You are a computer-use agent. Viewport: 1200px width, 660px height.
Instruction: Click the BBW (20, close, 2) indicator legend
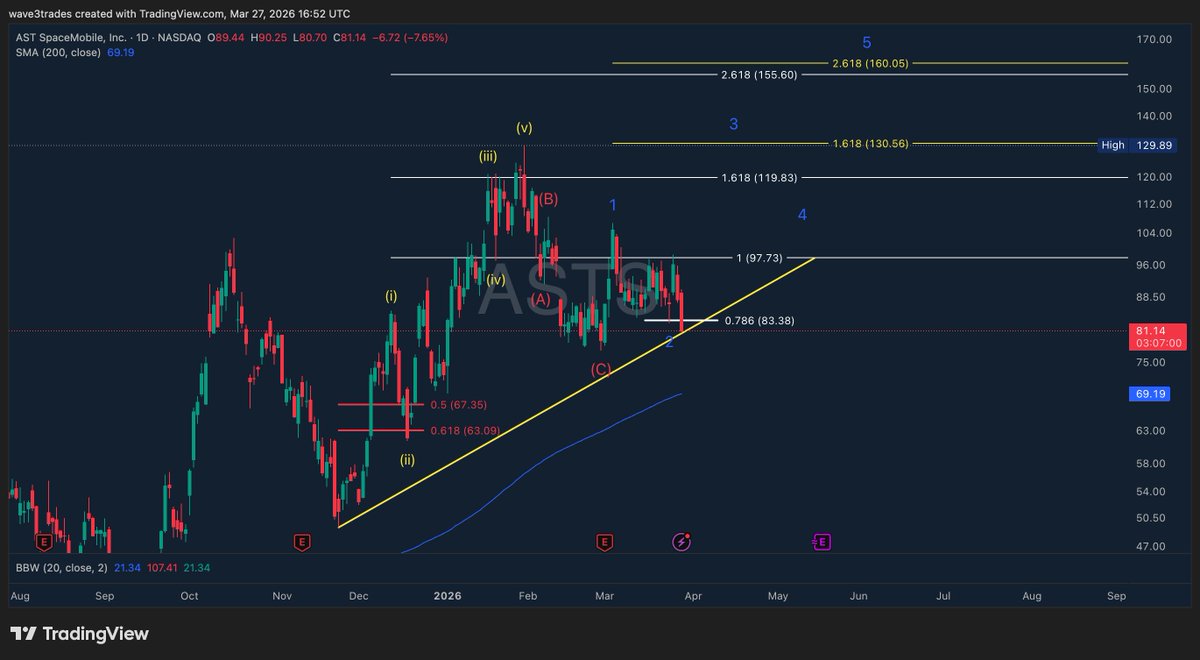coord(61,567)
